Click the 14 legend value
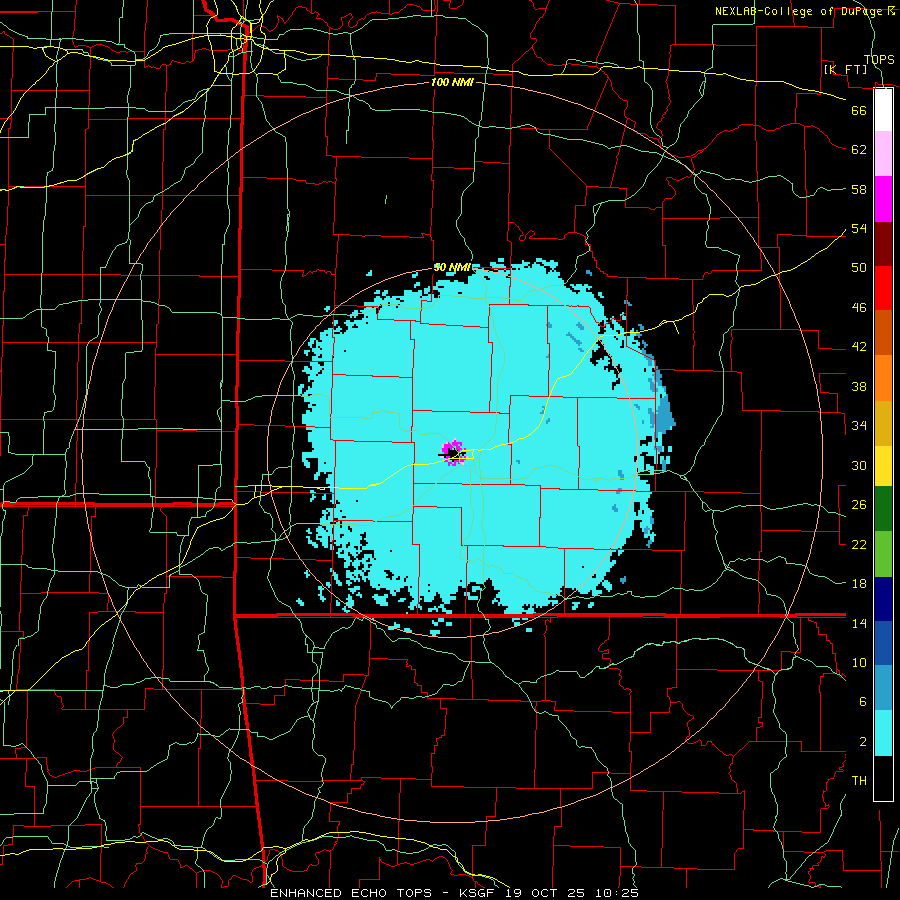 pyautogui.click(x=859, y=623)
